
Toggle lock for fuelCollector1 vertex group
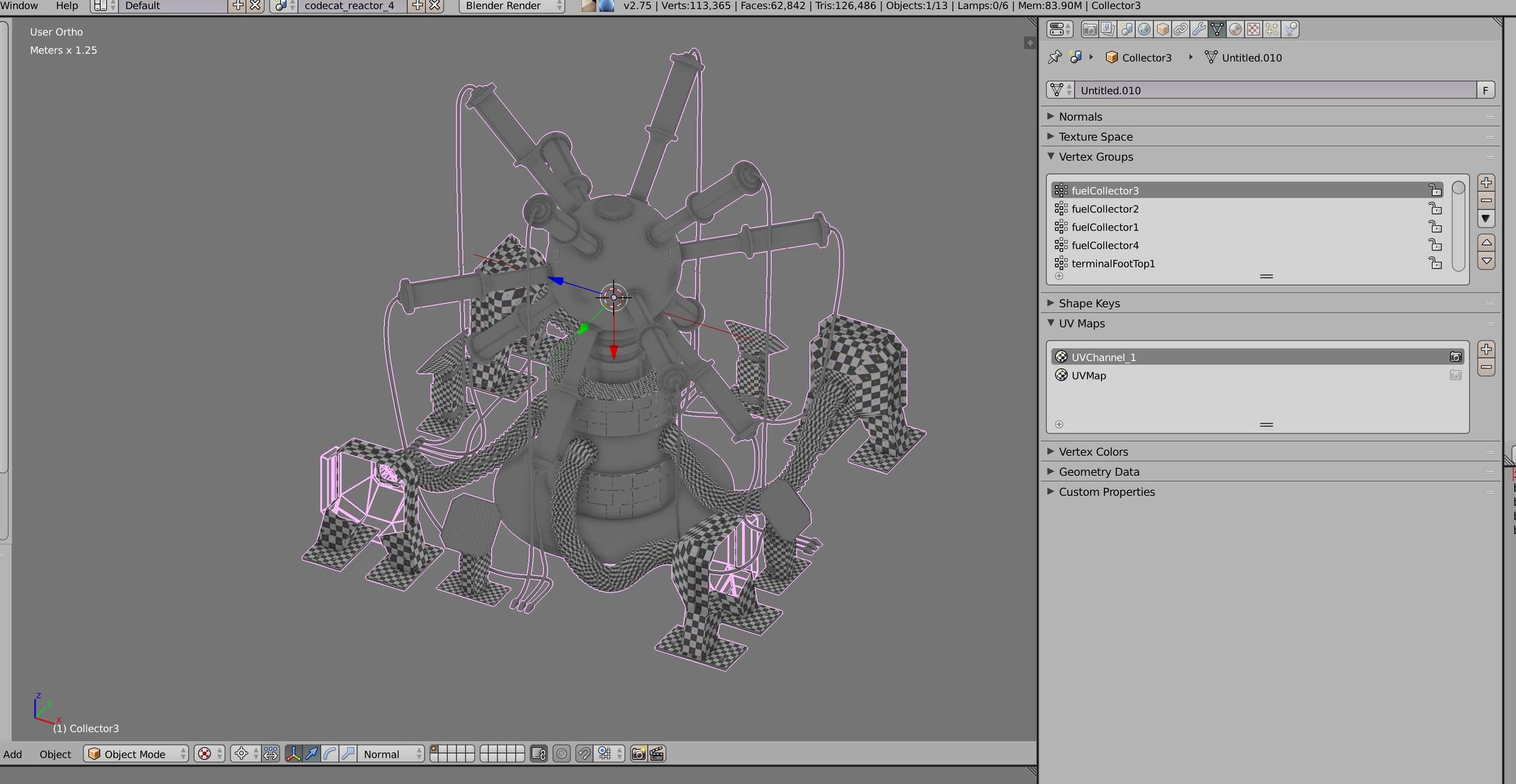(x=1435, y=227)
